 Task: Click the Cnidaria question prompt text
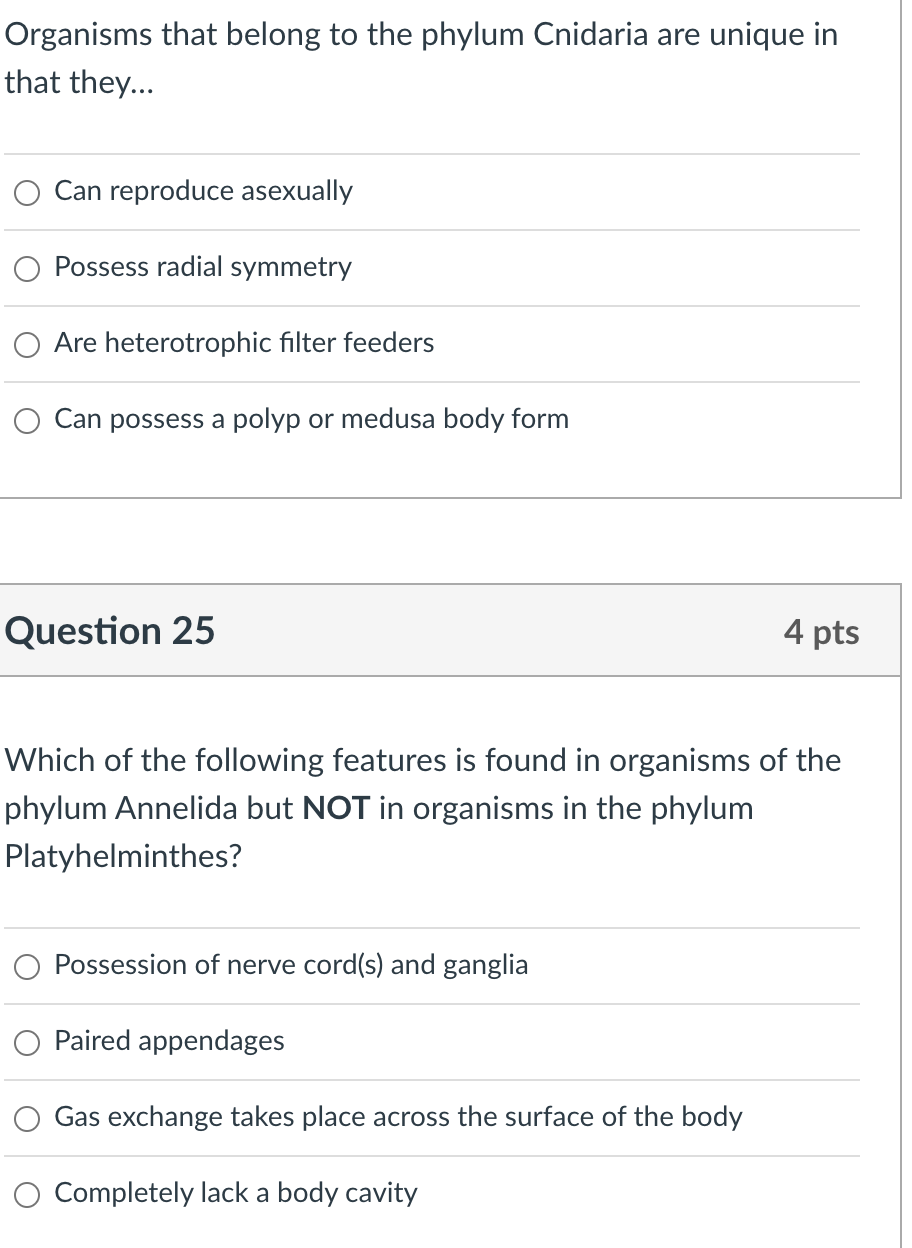click(x=422, y=58)
